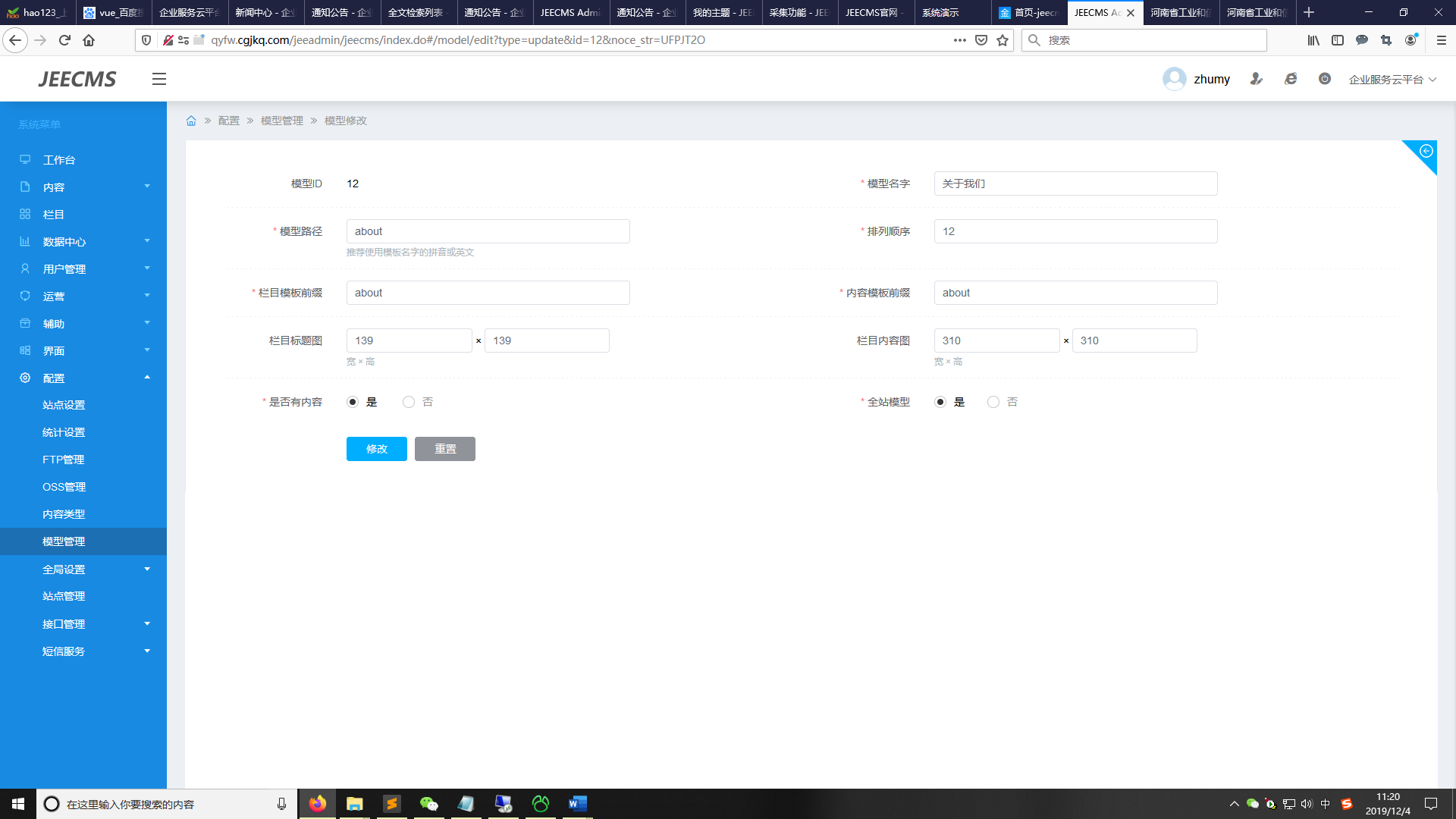Select 否 for 是否有内容
Image resolution: width=1456 pixels, height=819 pixels.
point(409,402)
